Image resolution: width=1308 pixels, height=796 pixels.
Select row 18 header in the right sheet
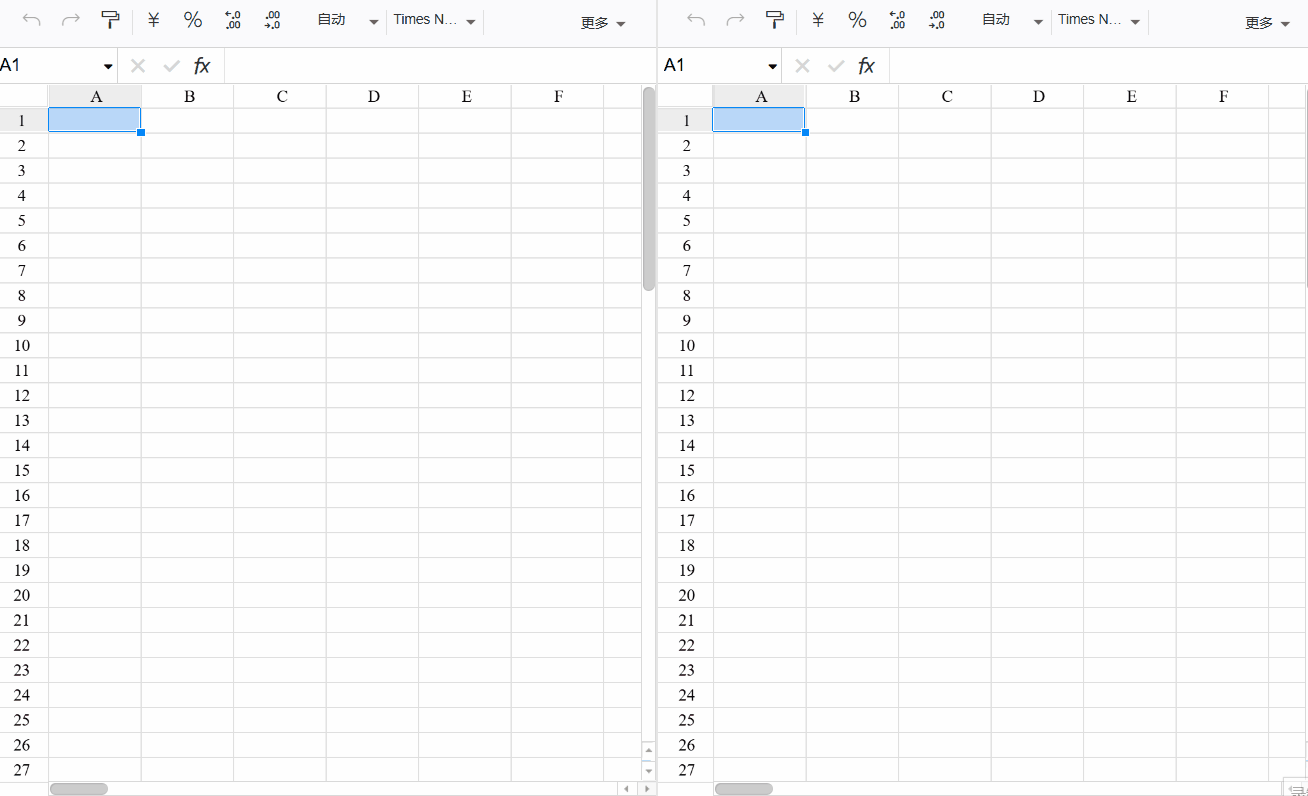click(x=686, y=546)
